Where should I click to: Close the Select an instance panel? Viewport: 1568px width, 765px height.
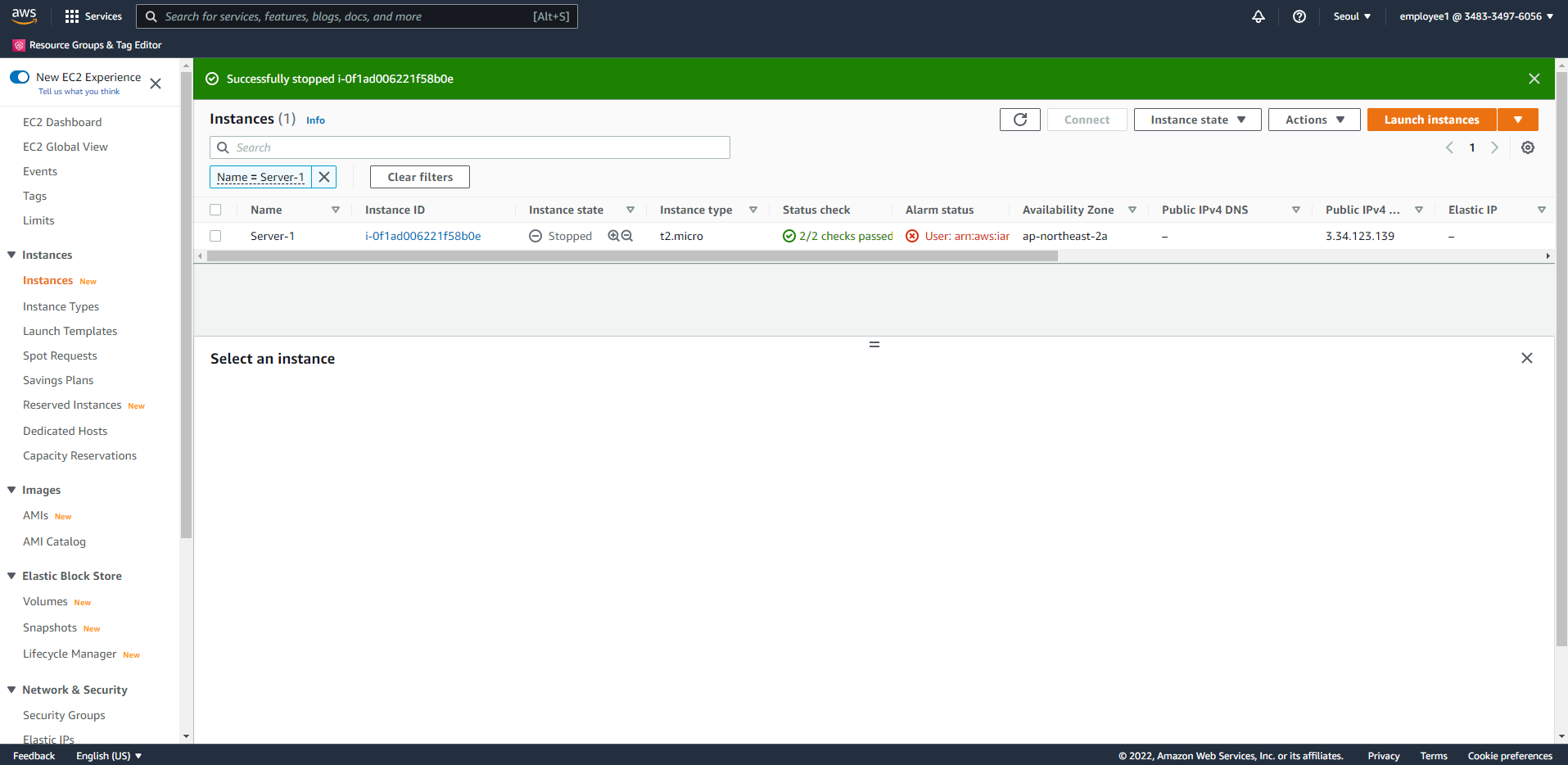point(1527,358)
